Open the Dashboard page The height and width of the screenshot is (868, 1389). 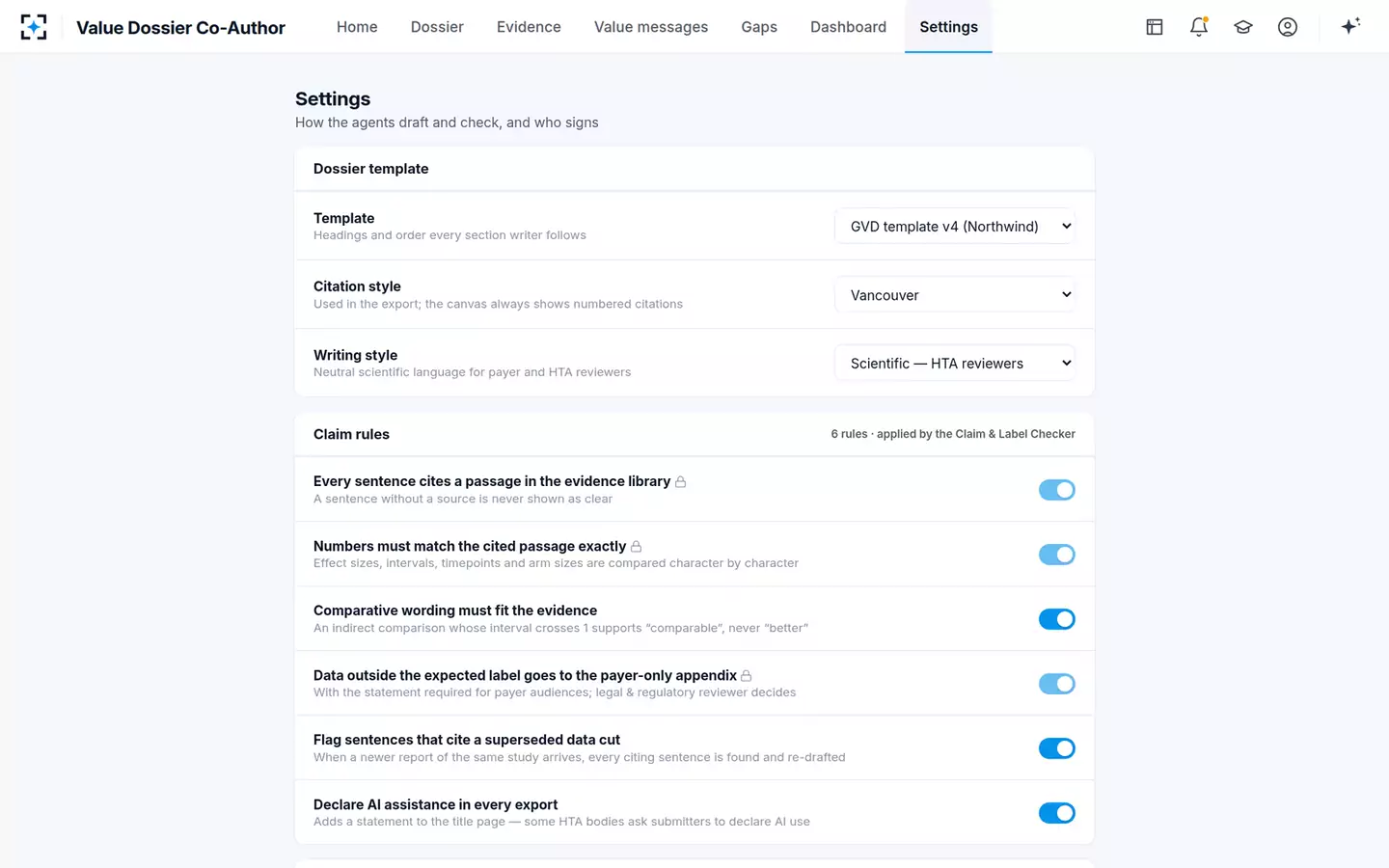click(x=848, y=27)
